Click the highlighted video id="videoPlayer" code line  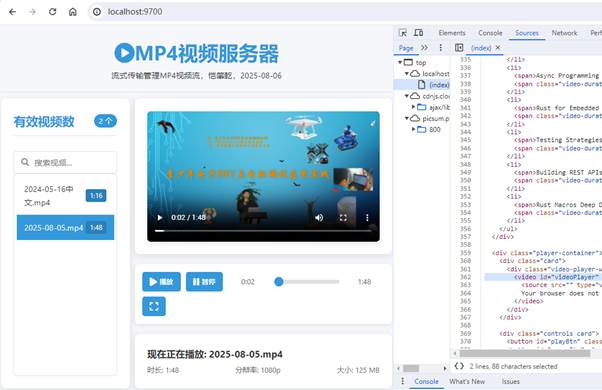click(x=543, y=277)
